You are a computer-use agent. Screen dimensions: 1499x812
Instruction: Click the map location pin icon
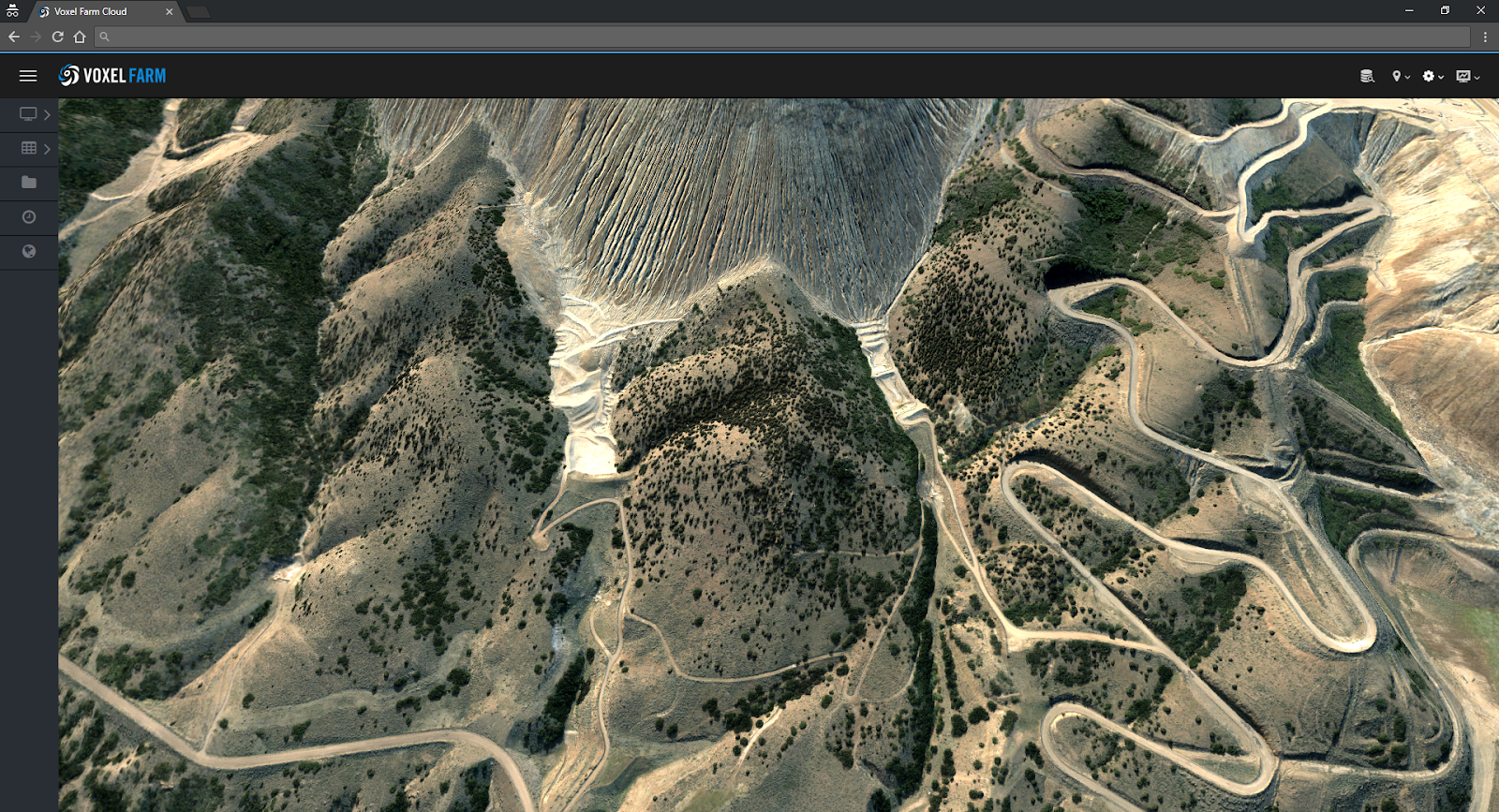1396,76
